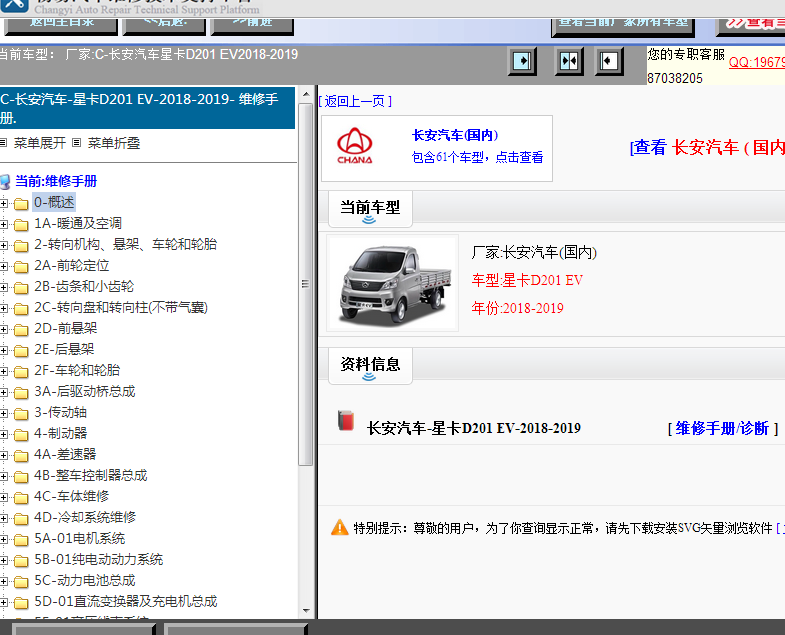785x635 pixels.
Task: Click the 前进 forward button
Action: (252, 25)
